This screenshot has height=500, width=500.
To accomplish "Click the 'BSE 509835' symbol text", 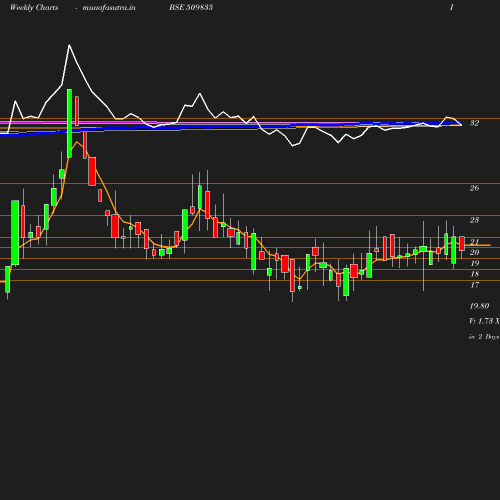I will 191,7.
